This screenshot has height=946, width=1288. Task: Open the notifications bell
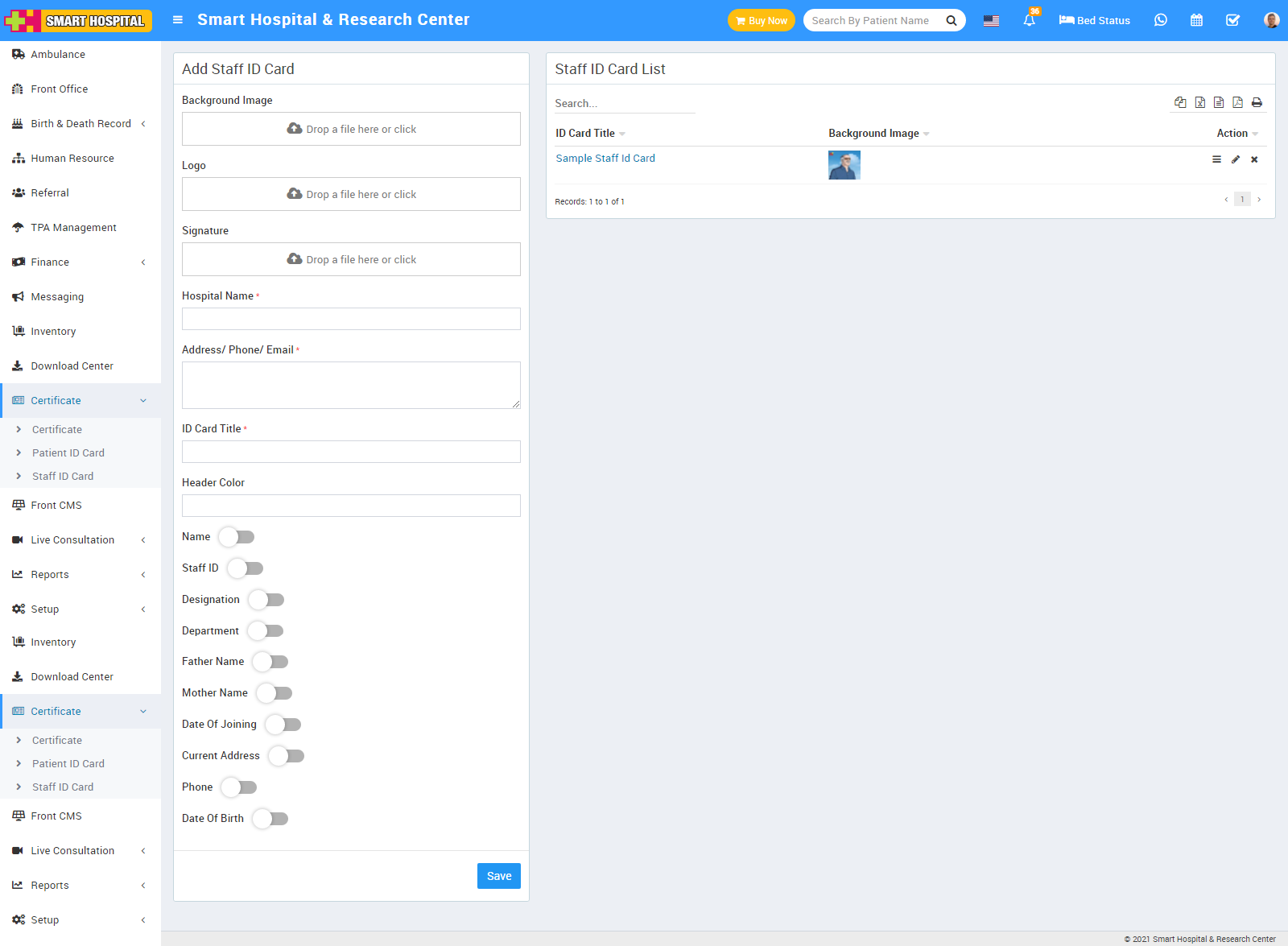(1029, 20)
